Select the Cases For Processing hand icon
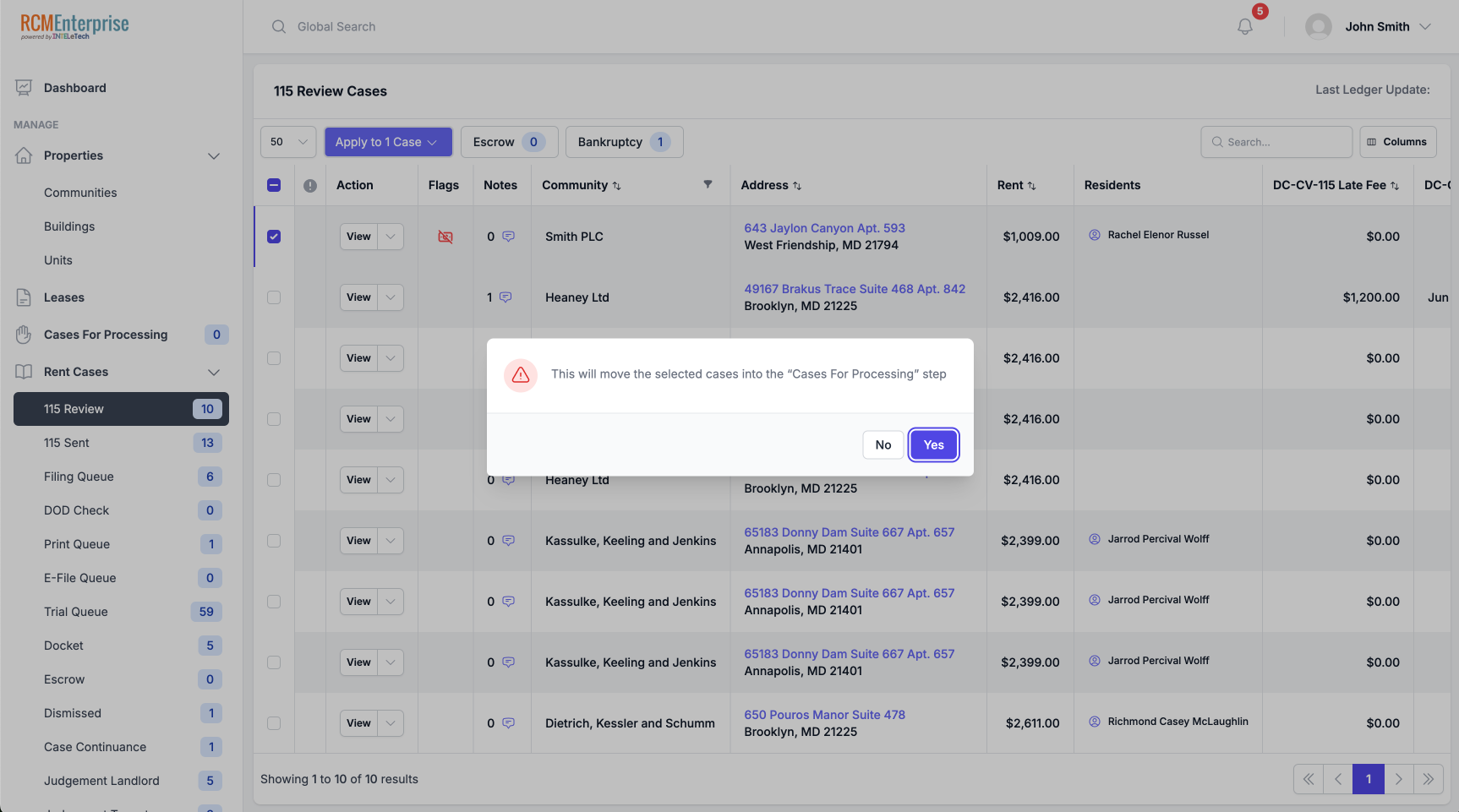 (23, 334)
